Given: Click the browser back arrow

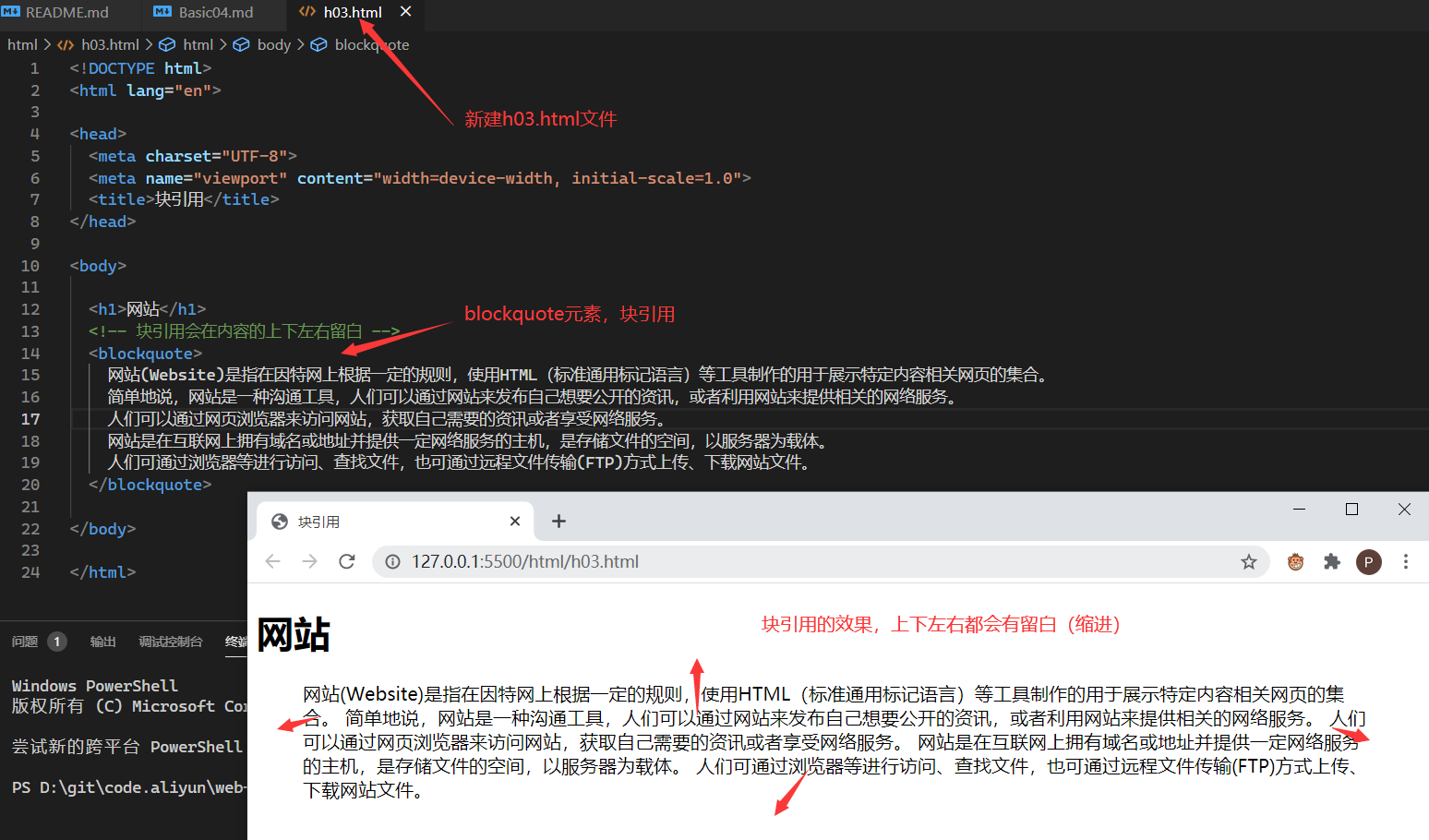Looking at the screenshot, I should coord(272,561).
